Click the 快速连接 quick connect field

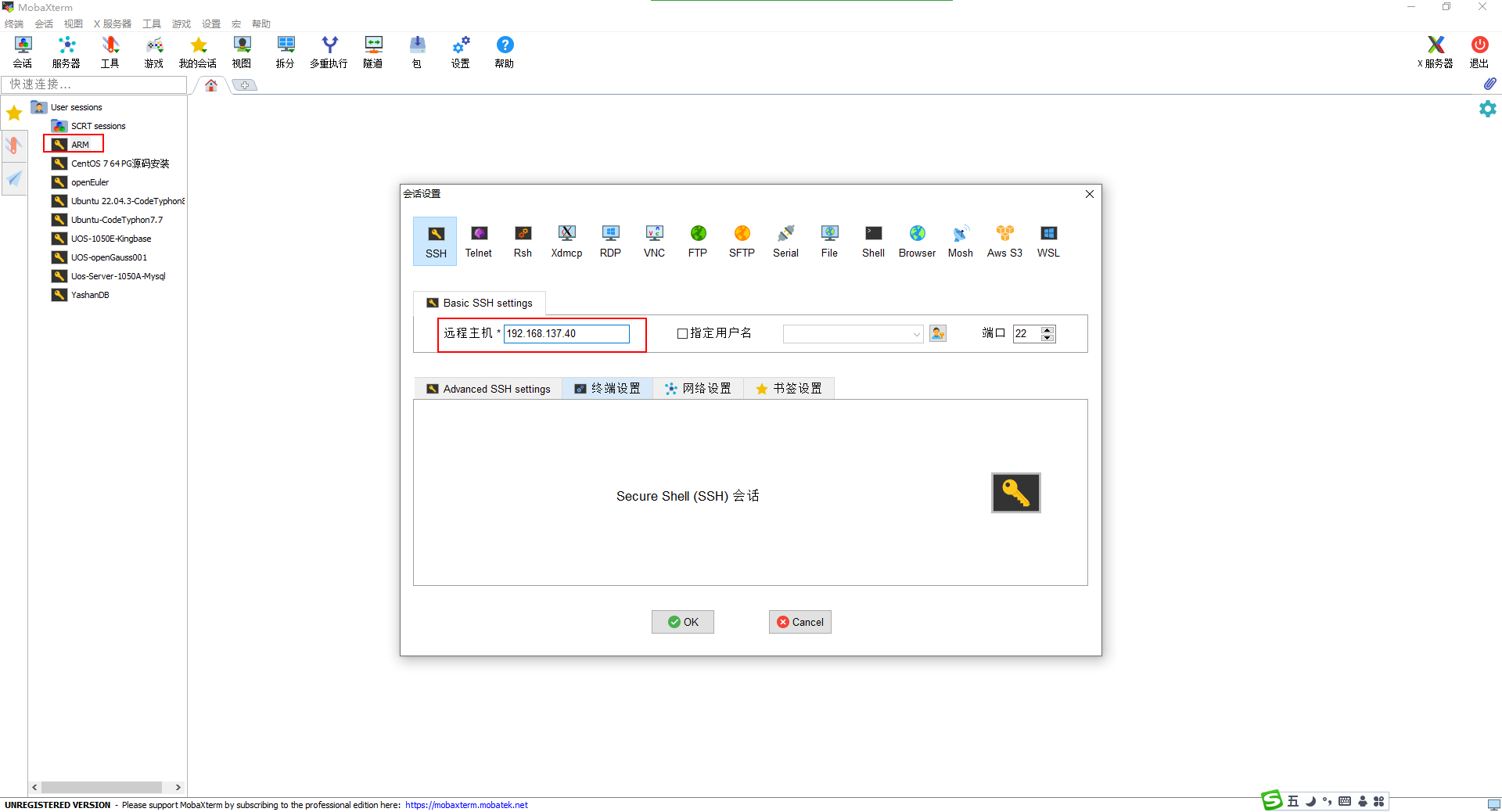[95, 84]
